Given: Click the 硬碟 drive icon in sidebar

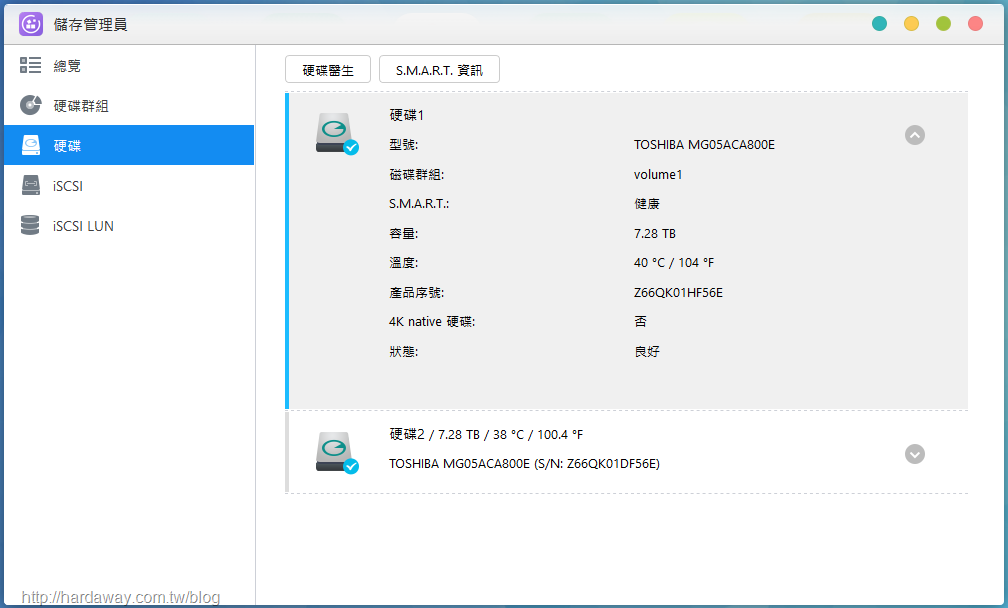Looking at the screenshot, I should click(30, 145).
